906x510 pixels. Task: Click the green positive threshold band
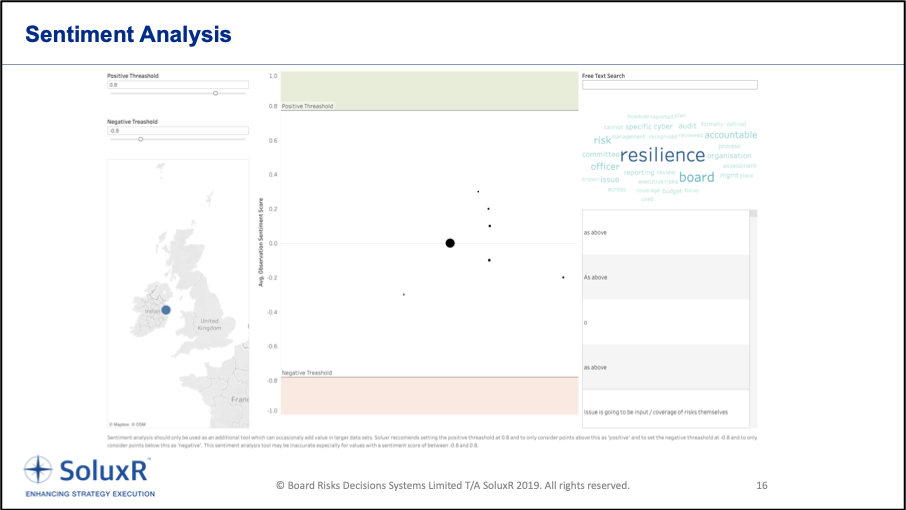coord(429,91)
